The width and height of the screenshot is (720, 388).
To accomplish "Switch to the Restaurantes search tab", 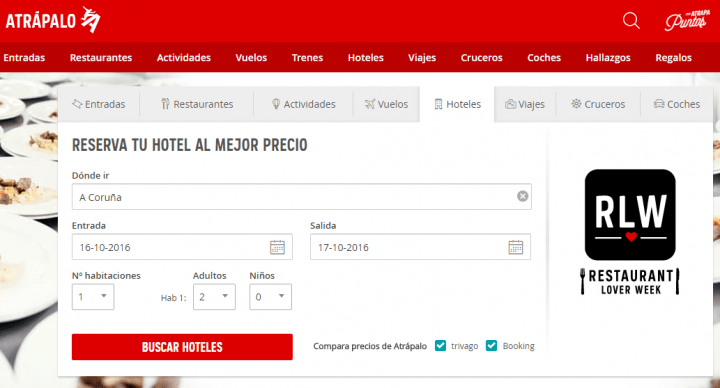I will (x=197, y=104).
